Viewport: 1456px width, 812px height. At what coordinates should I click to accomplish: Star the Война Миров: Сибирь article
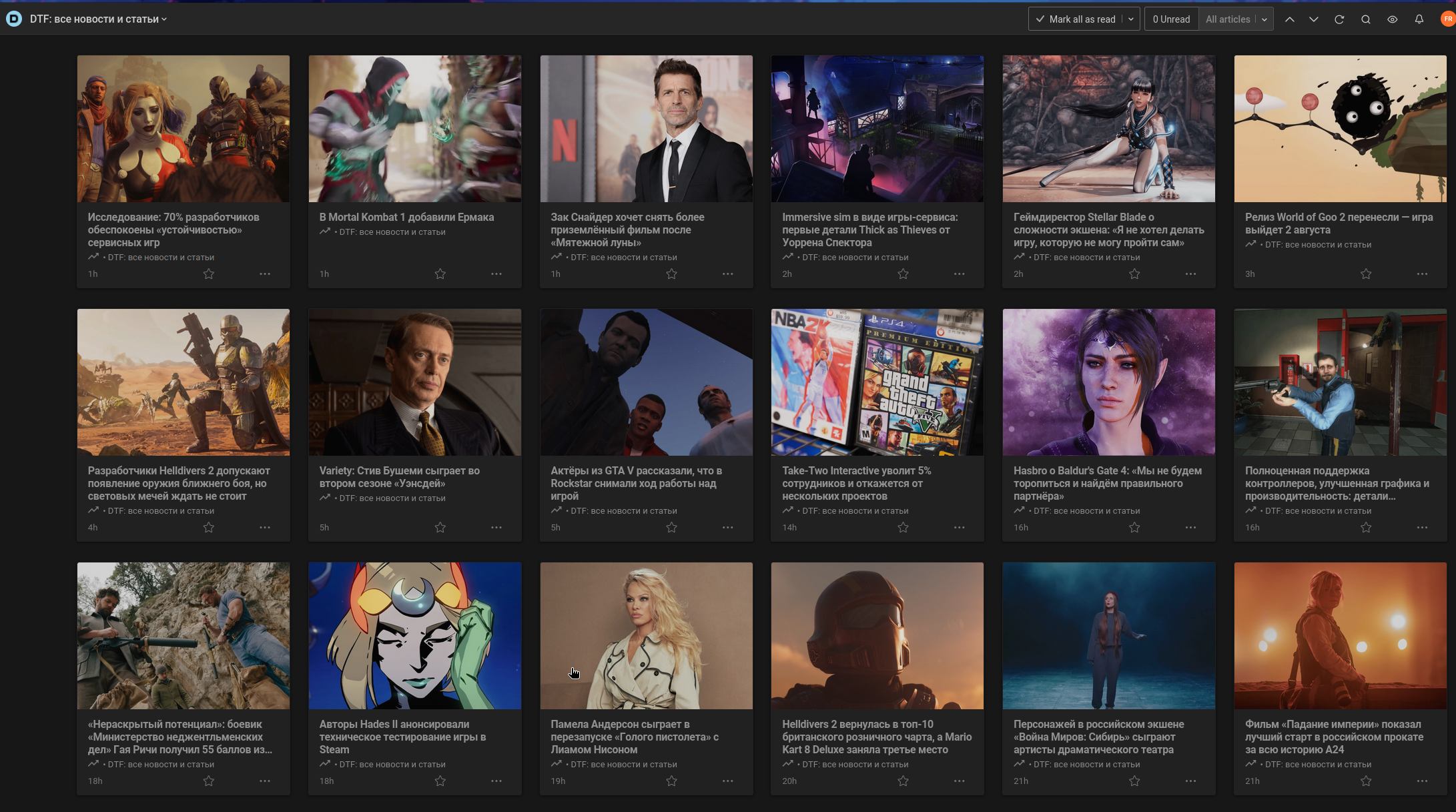click(x=1134, y=781)
